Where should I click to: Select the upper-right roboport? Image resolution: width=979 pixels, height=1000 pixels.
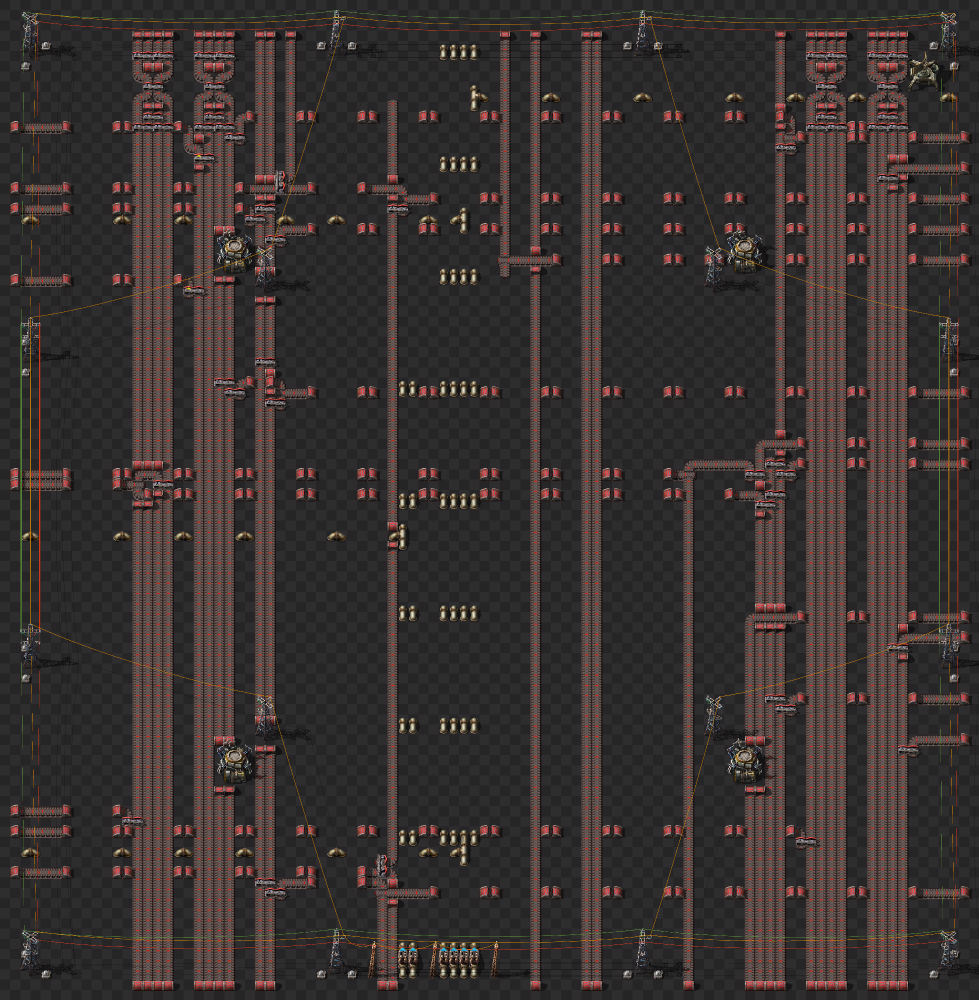tap(744, 251)
